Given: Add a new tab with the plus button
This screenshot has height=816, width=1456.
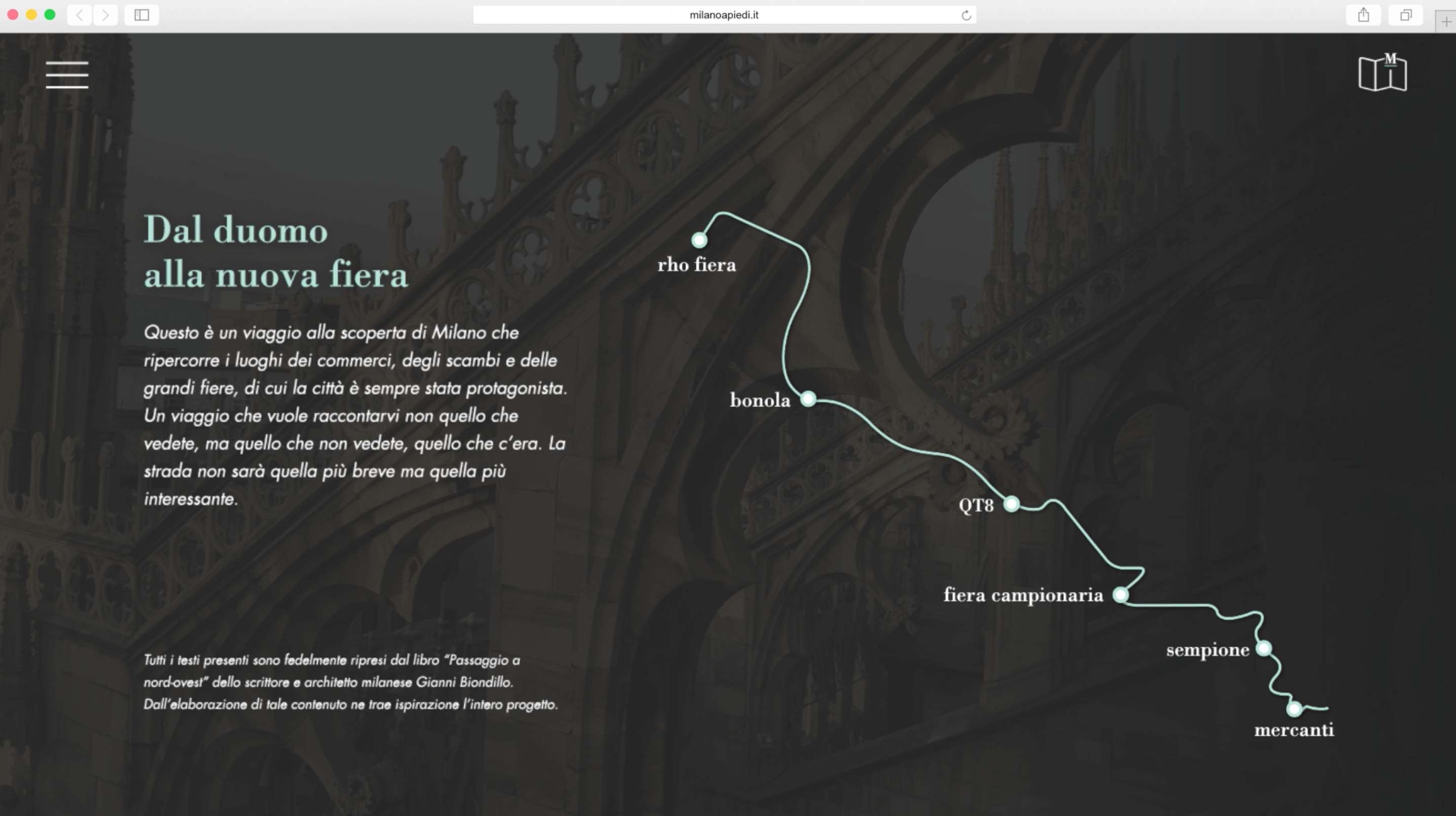Looking at the screenshot, I should (1446, 21).
